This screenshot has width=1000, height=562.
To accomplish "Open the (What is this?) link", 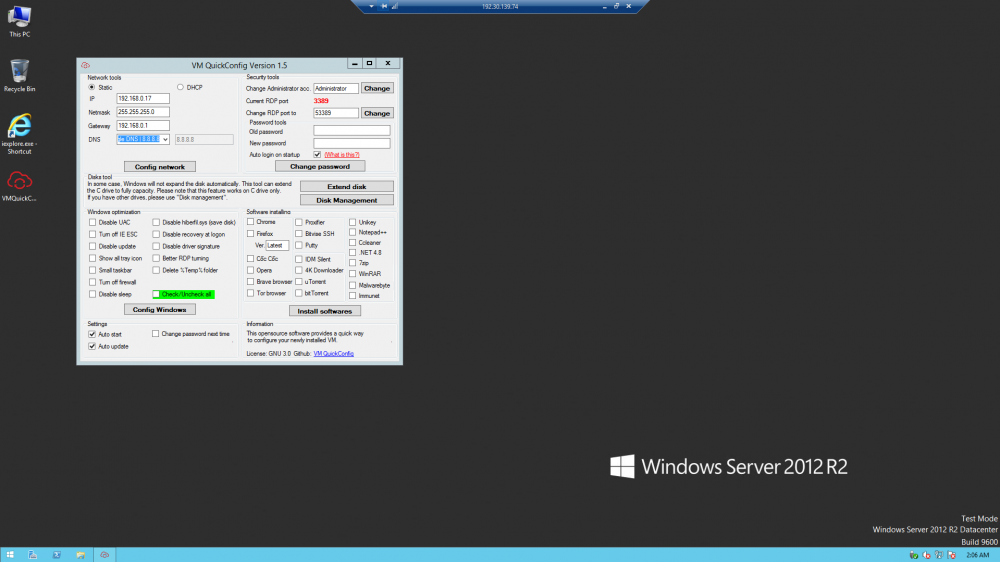I will tap(342, 155).
